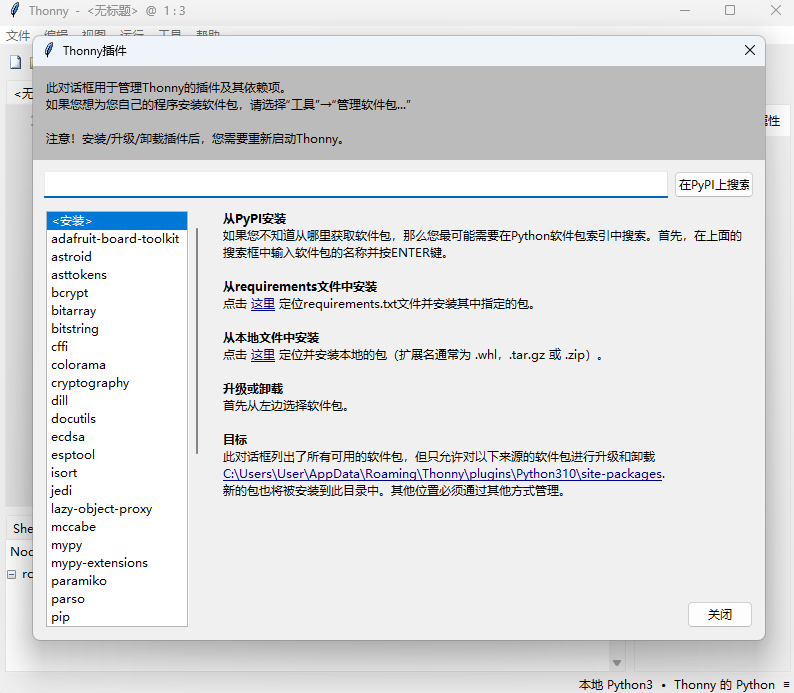The height and width of the screenshot is (693, 794).
Task: Click scroll-down arrow in Thonny main window
Action: [x=617, y=663]
